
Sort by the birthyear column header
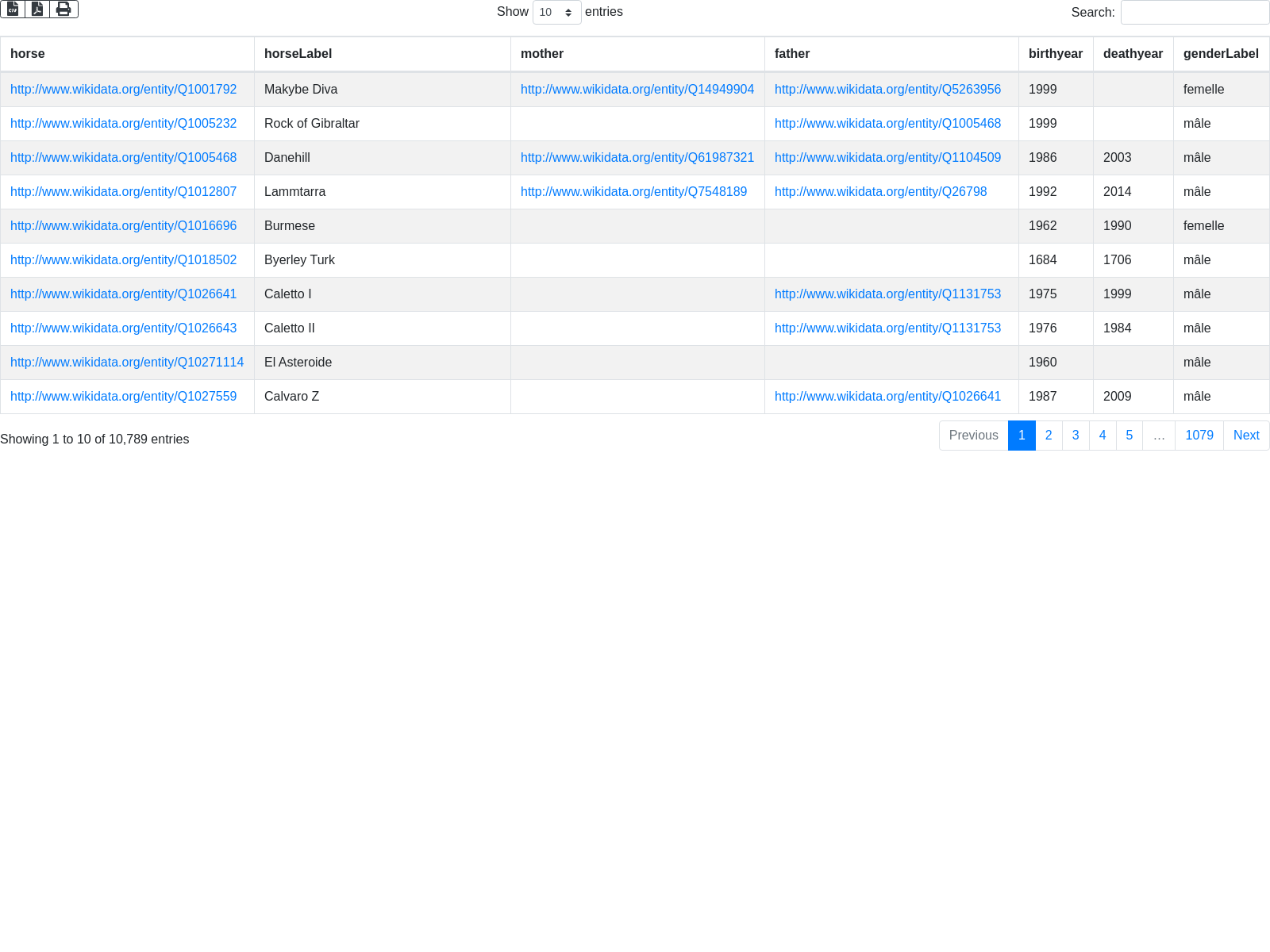pos(1055,54)
